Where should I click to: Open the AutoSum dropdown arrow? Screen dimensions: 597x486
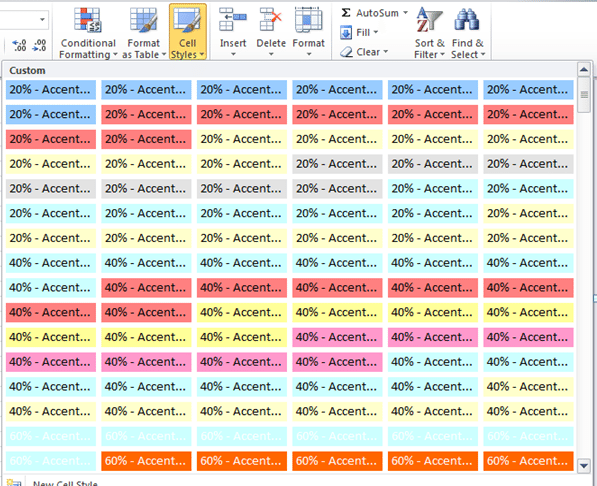pyautogui.click(x=405, y=13)
